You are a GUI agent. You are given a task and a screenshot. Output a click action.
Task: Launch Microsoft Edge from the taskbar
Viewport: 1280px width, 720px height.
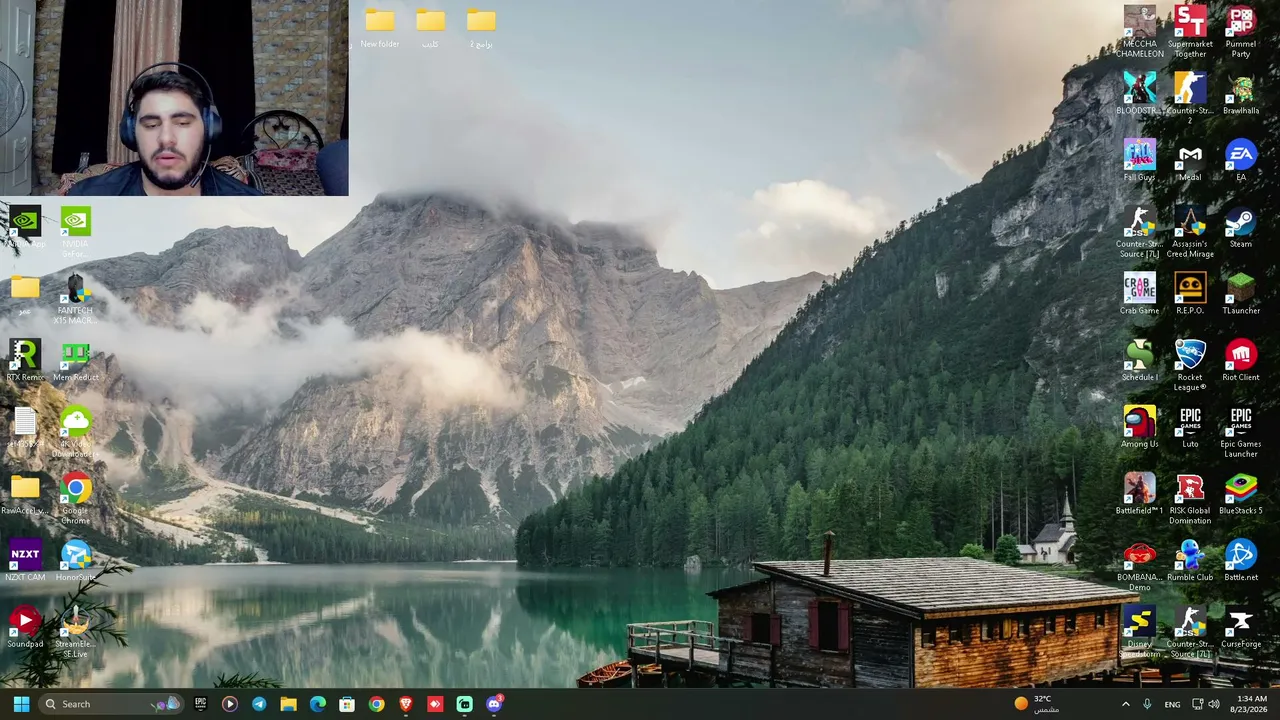point(317,704)
